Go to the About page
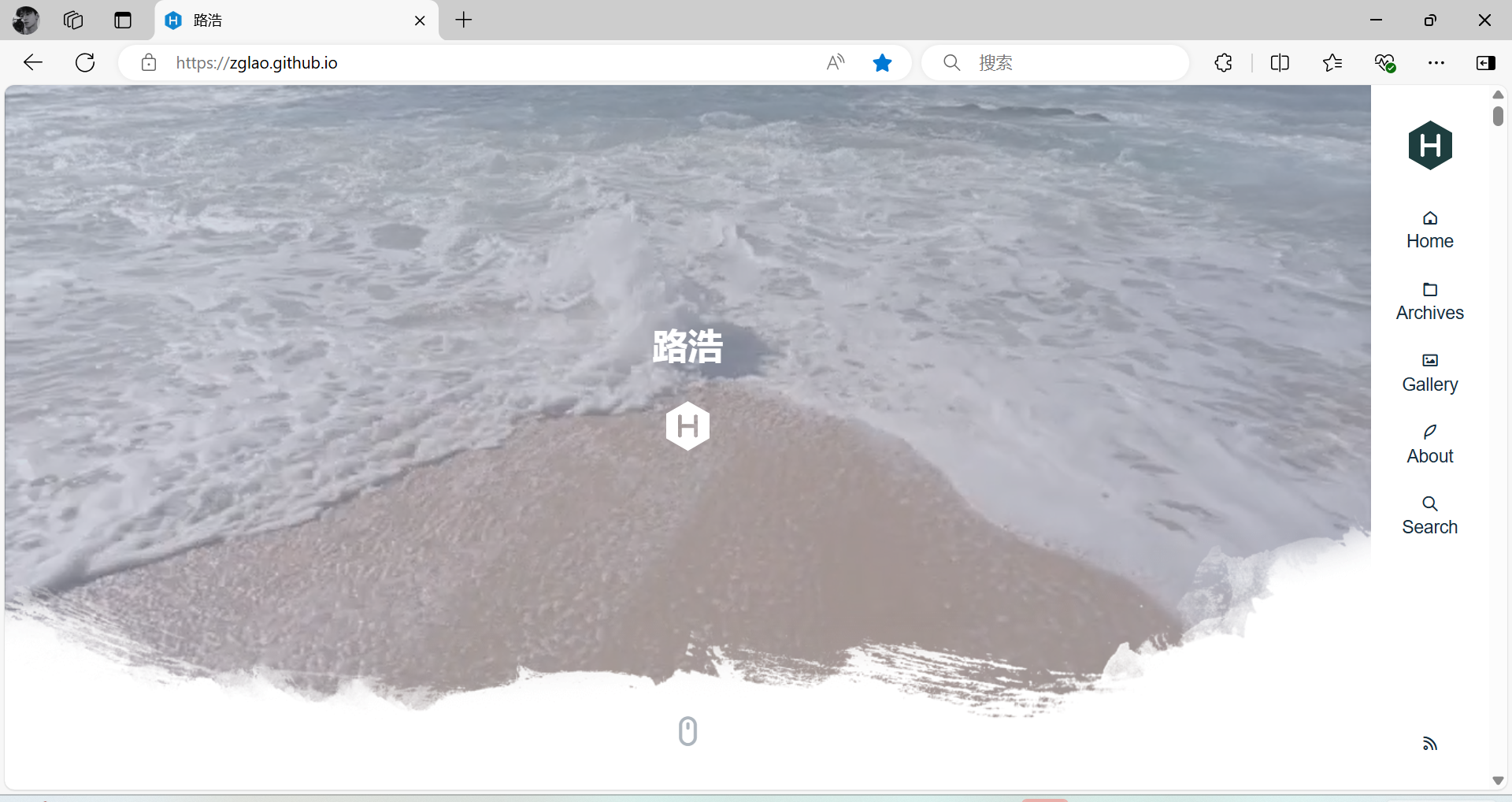Screen dimensions: 1512x802 tap(1429, 445)
